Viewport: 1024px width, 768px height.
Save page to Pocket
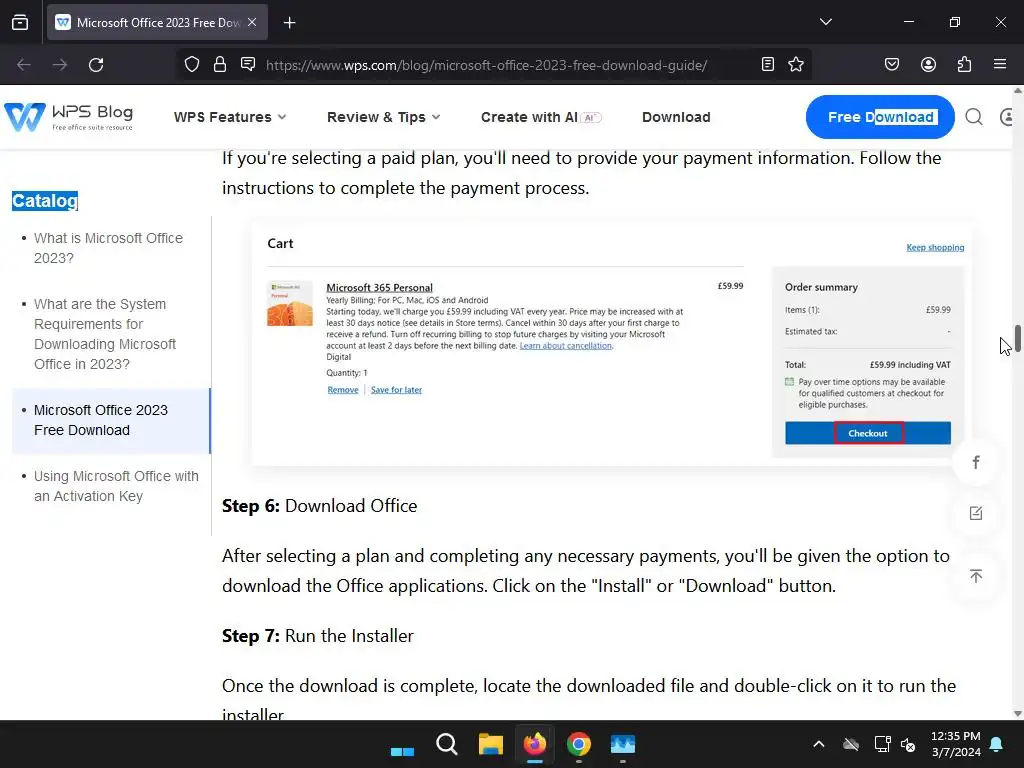(x=892, y=64)
